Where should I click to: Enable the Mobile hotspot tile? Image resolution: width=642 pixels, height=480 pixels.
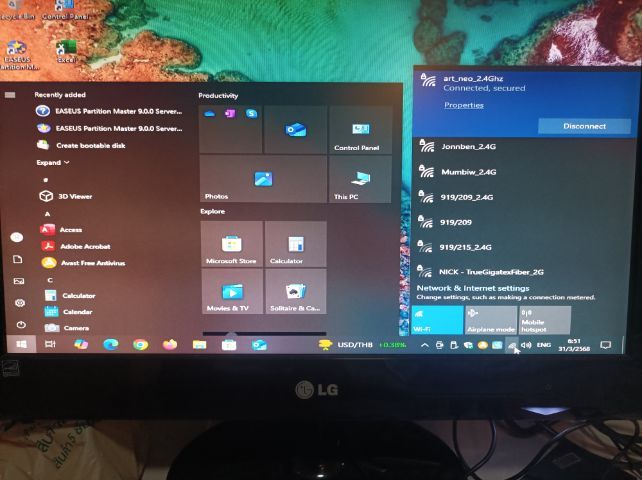[x=545, y=320]
